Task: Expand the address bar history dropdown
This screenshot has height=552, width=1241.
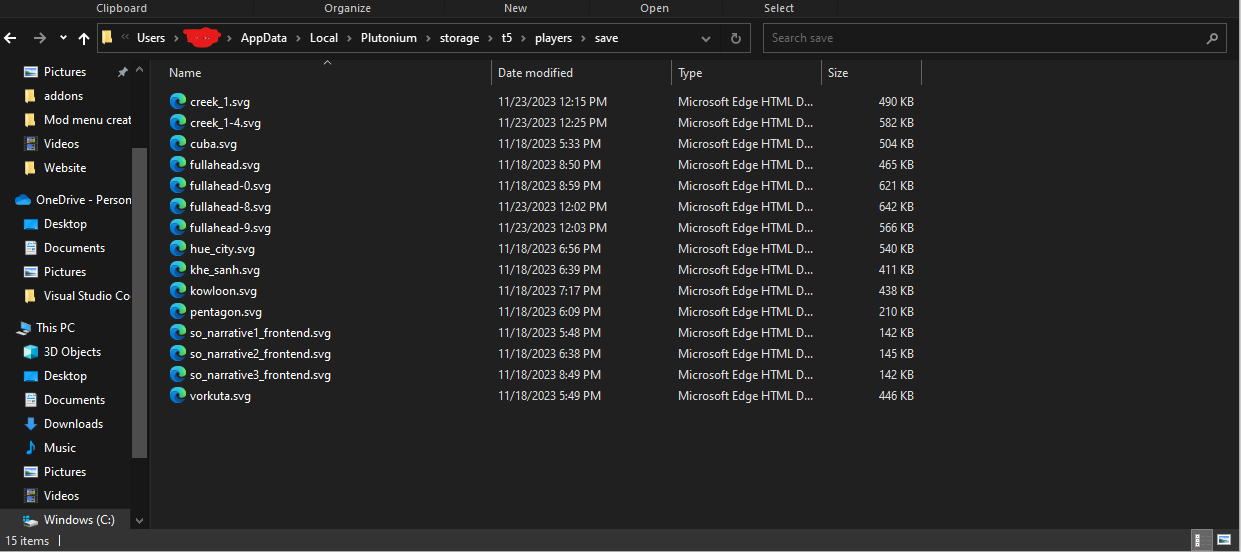Action: click(x=706, y=38)
